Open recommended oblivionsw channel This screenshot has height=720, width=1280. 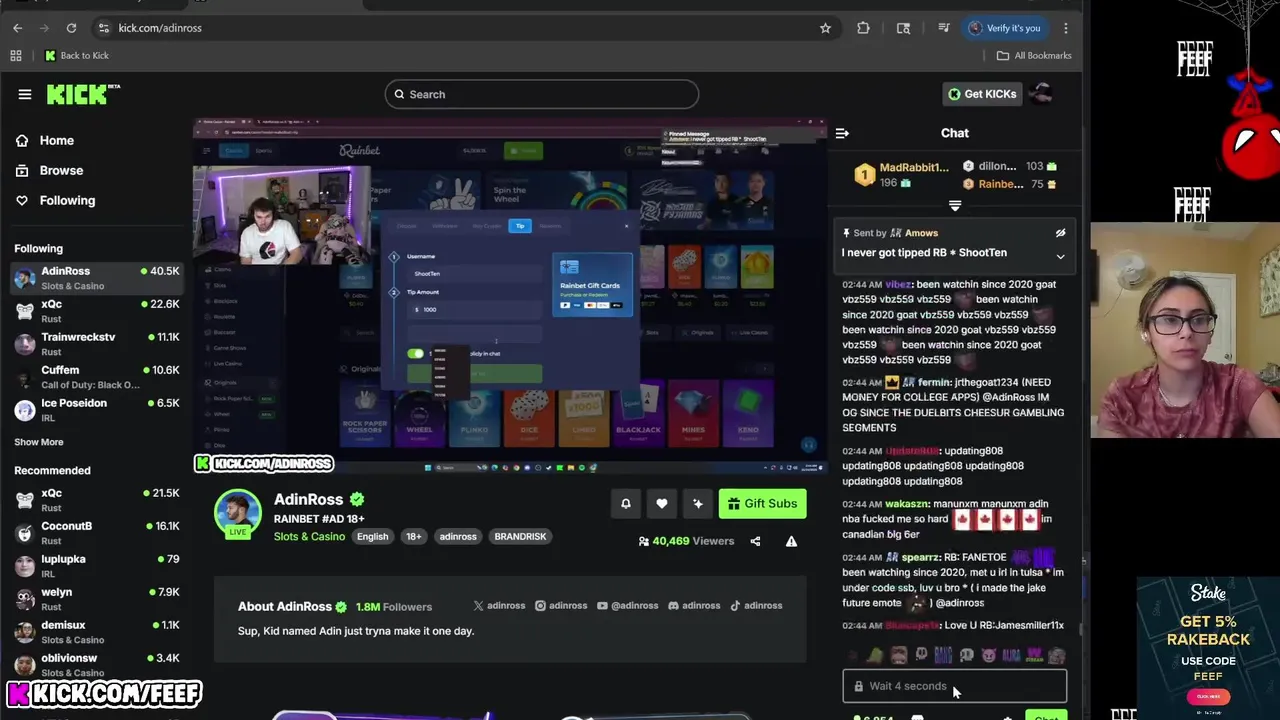(x=96, y=665)
